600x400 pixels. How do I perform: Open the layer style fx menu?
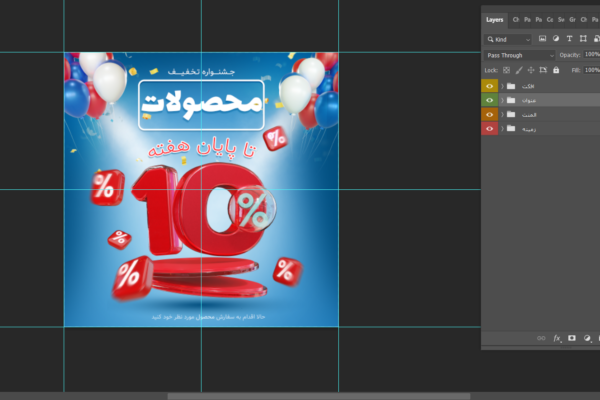click(x=558, y=338)
